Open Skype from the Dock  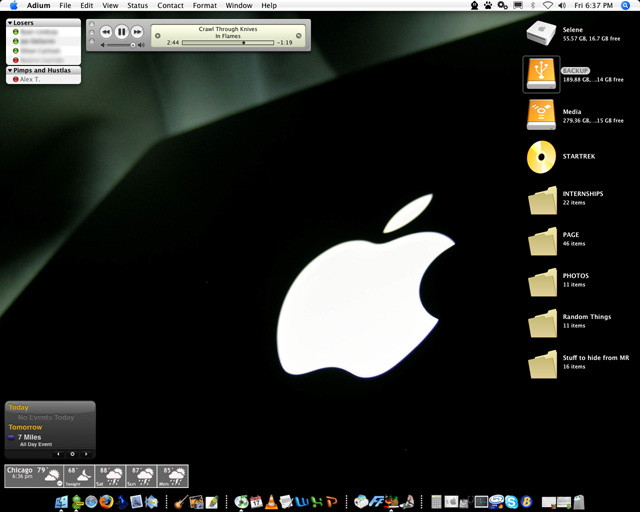pos(511,501)
